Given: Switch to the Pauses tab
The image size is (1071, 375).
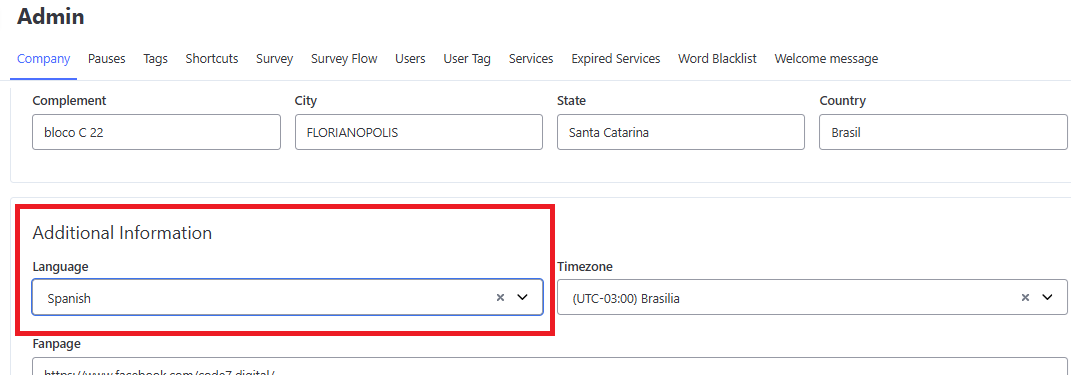Looking at the screenshot, I should click(107, 59).
